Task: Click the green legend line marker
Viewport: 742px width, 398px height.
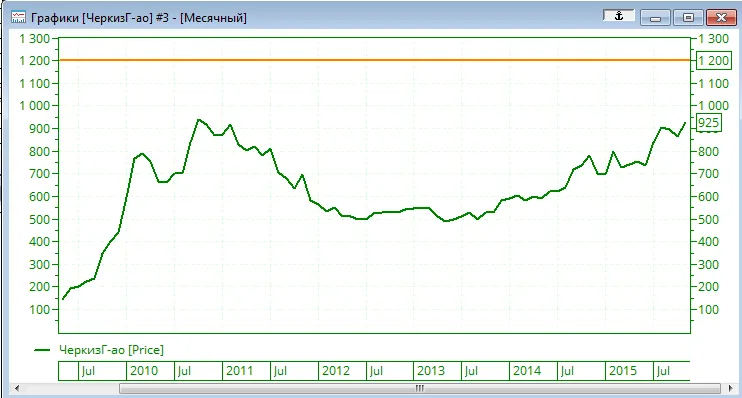Action: tap(42, 350)
